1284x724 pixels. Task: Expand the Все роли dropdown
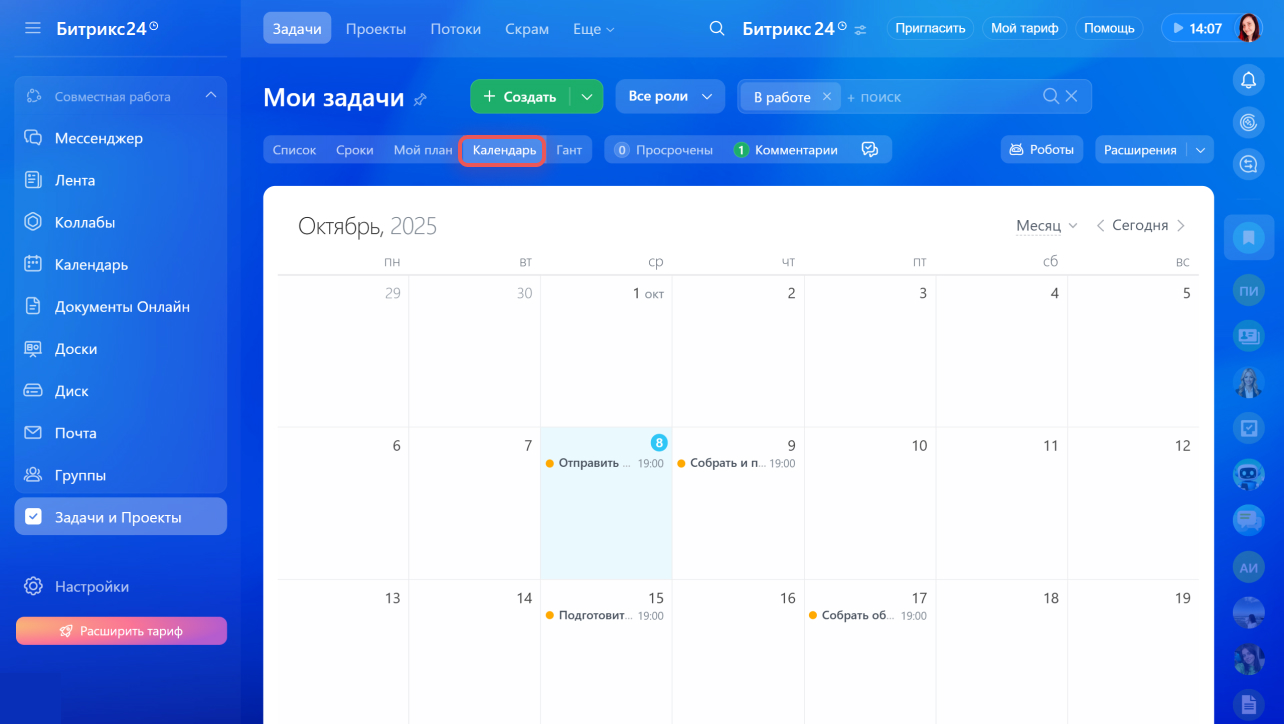669,96
